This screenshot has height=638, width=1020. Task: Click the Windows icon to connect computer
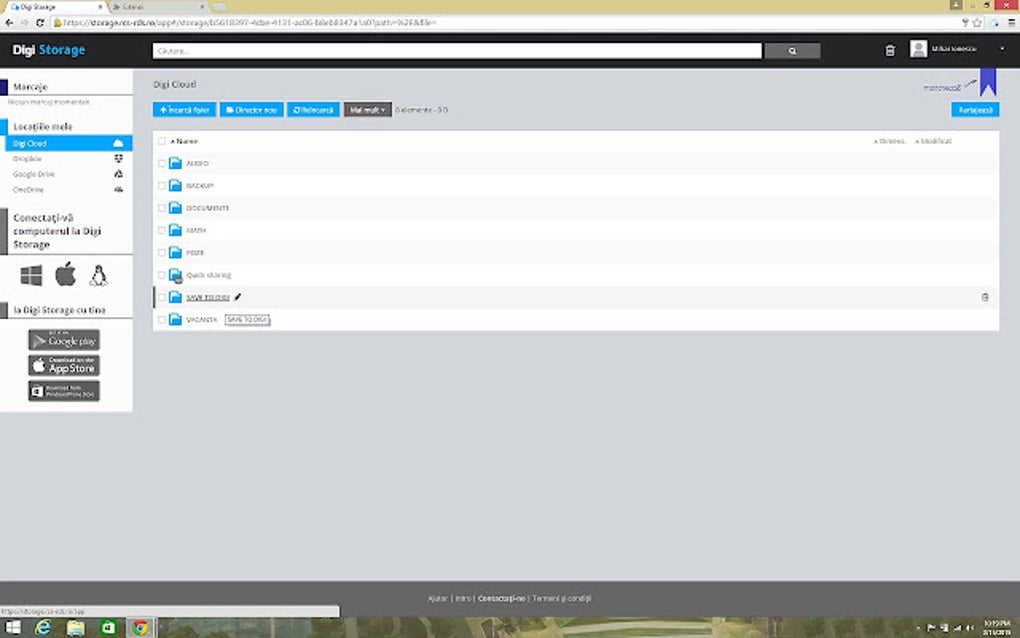(x=29, y=274)
